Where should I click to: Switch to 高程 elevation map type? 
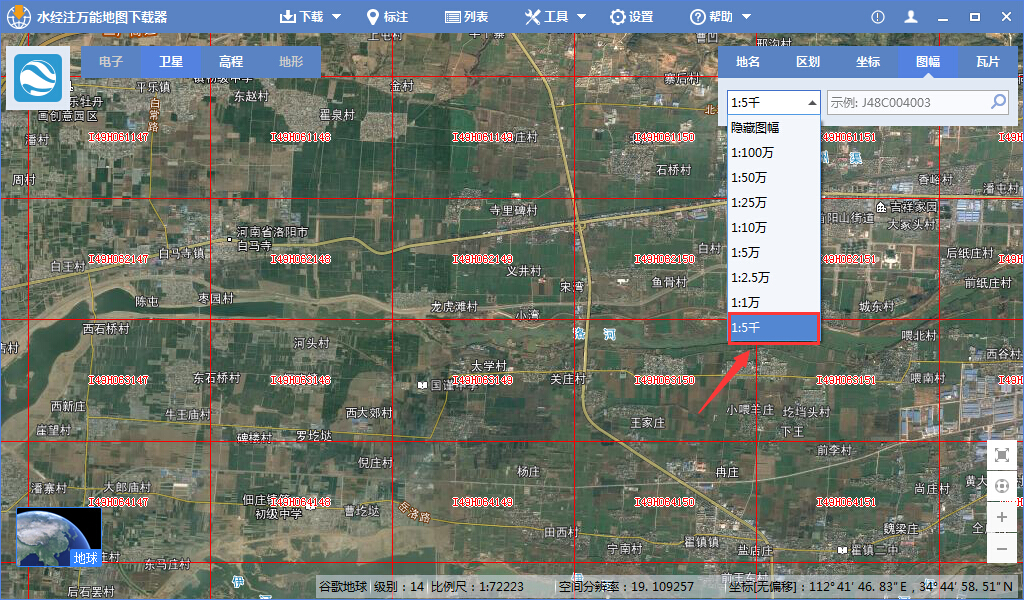coord(231,61)
